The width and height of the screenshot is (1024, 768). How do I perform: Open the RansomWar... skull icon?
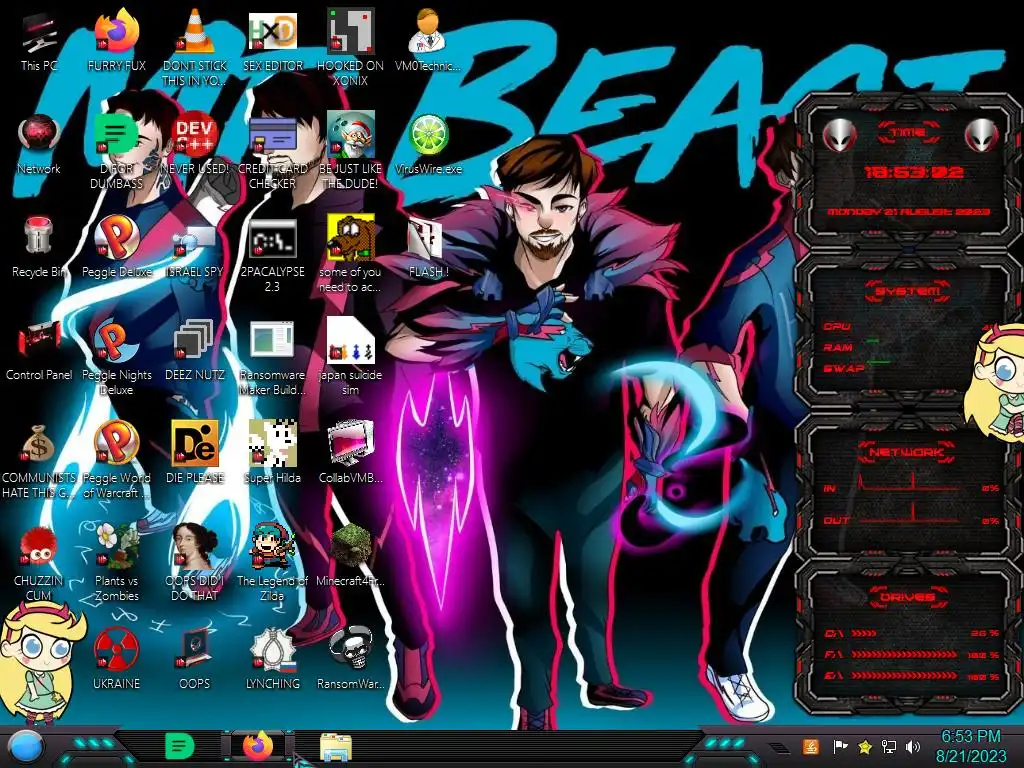[350, 659]
